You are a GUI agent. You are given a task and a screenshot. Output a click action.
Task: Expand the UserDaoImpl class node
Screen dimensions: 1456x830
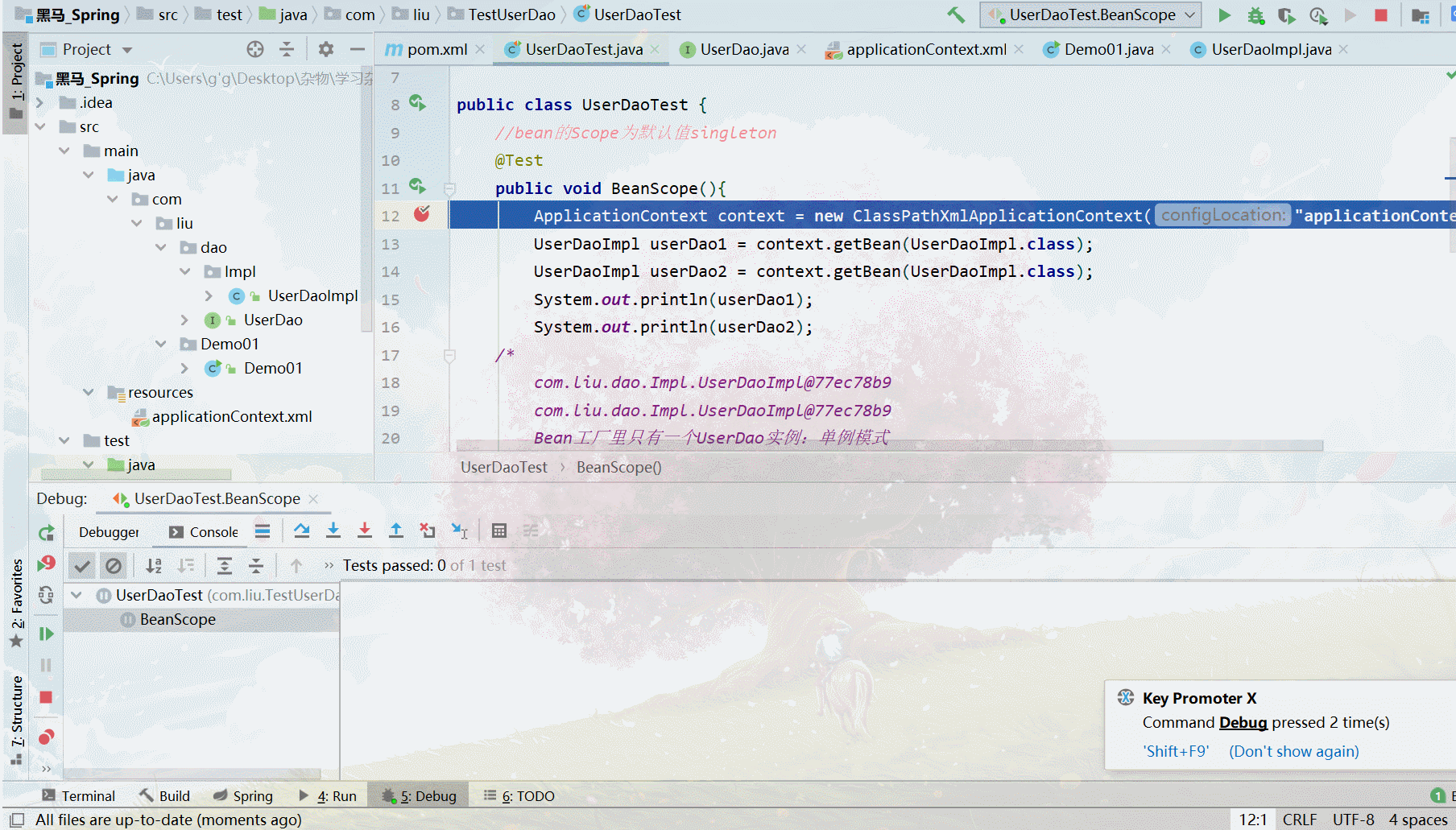[209, 295]
